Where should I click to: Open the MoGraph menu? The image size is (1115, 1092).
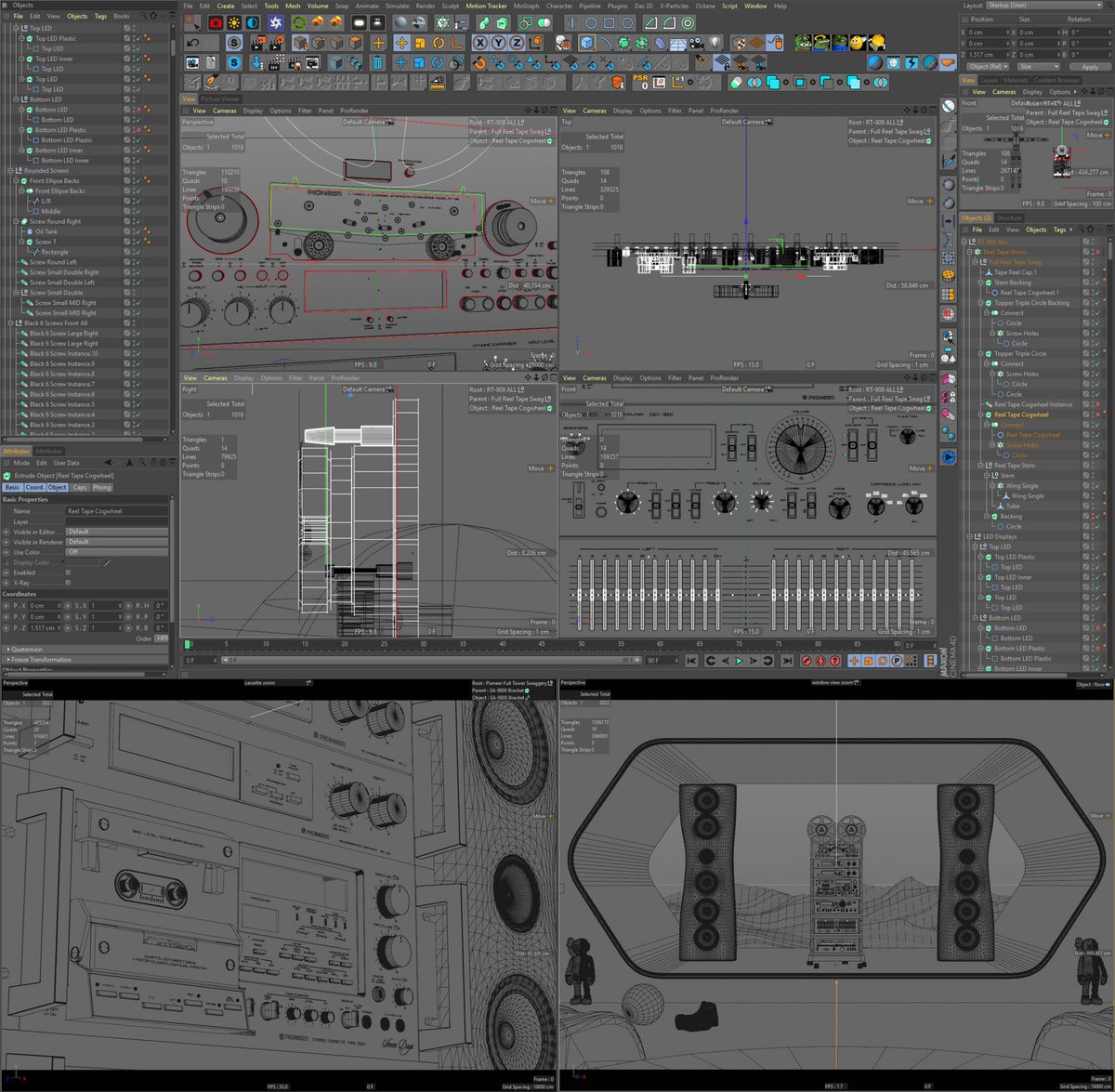pos(526,6)
